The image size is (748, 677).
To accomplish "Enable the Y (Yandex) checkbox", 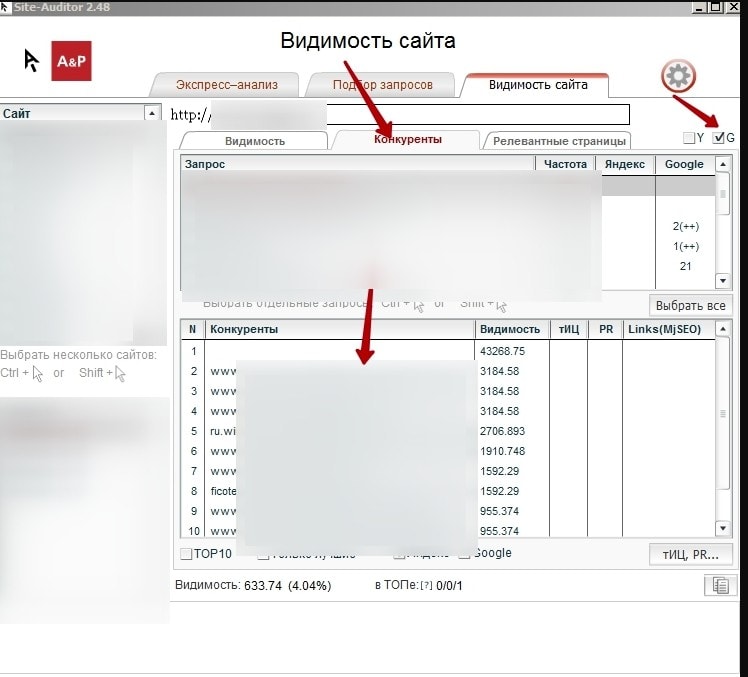I will click(688, 138).
